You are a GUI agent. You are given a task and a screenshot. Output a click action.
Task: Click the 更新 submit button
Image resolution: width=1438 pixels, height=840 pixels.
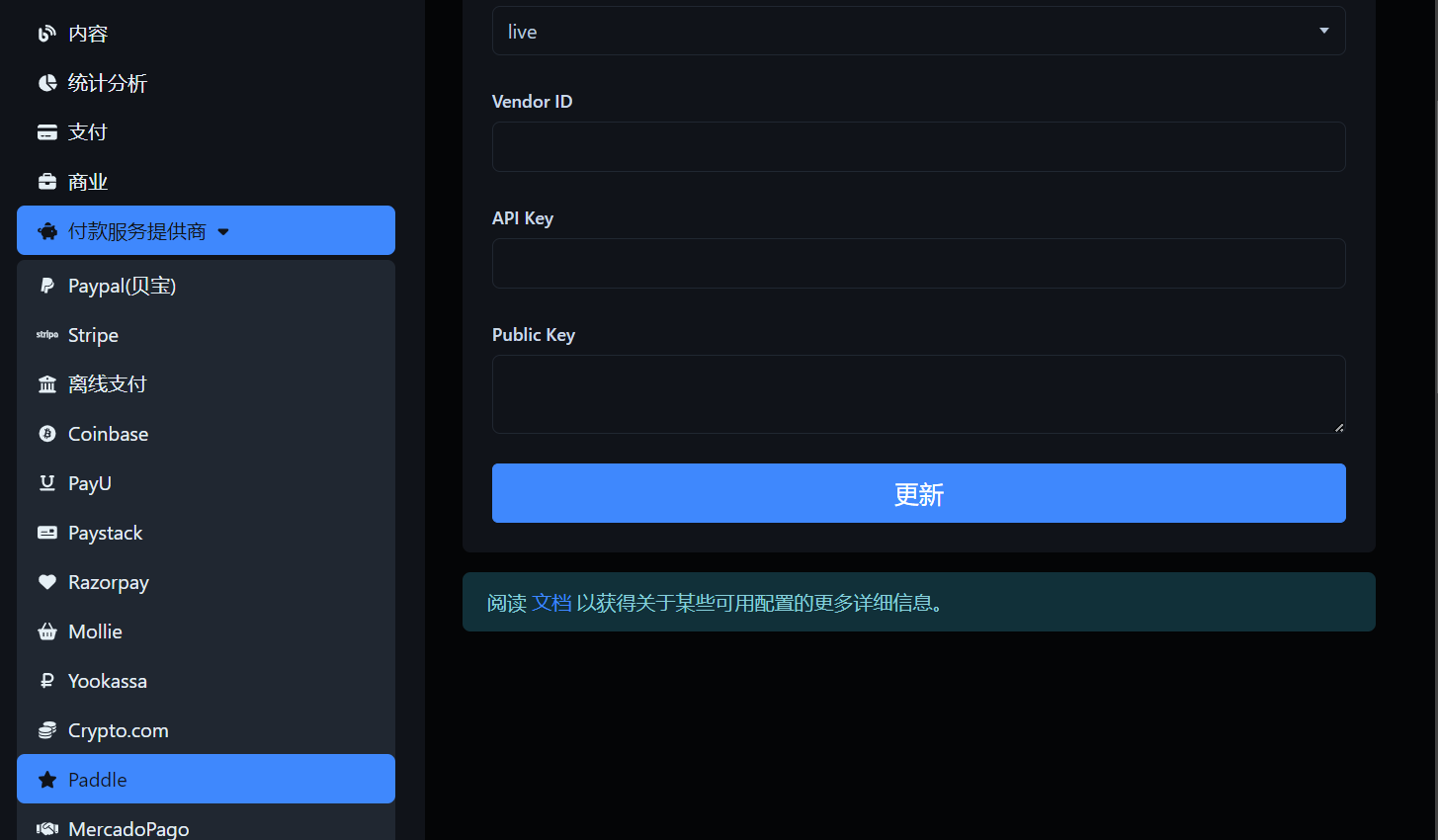click(919, 493)
